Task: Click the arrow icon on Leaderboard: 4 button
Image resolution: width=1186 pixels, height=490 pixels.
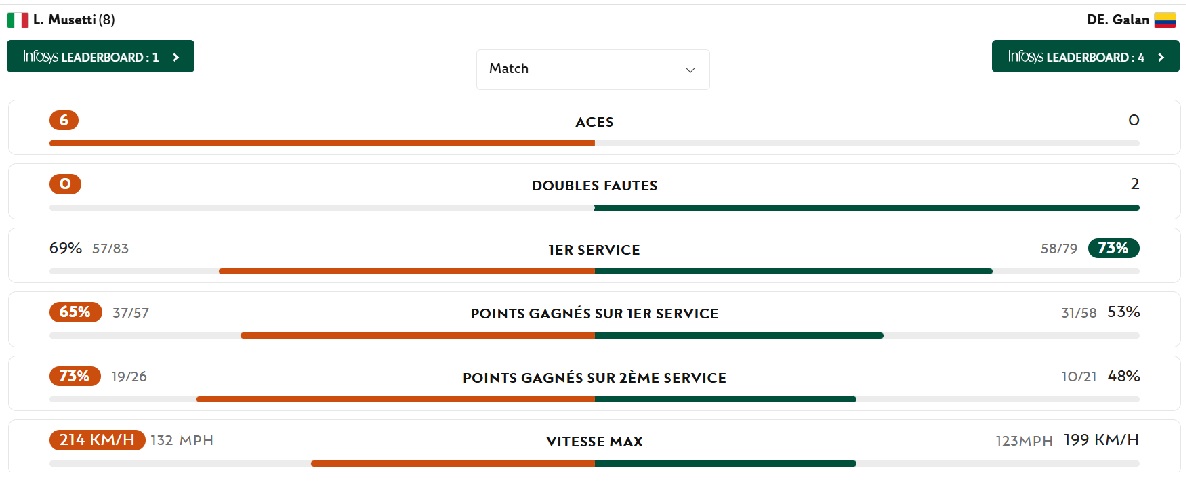Action: click(x=1161, y=57)
